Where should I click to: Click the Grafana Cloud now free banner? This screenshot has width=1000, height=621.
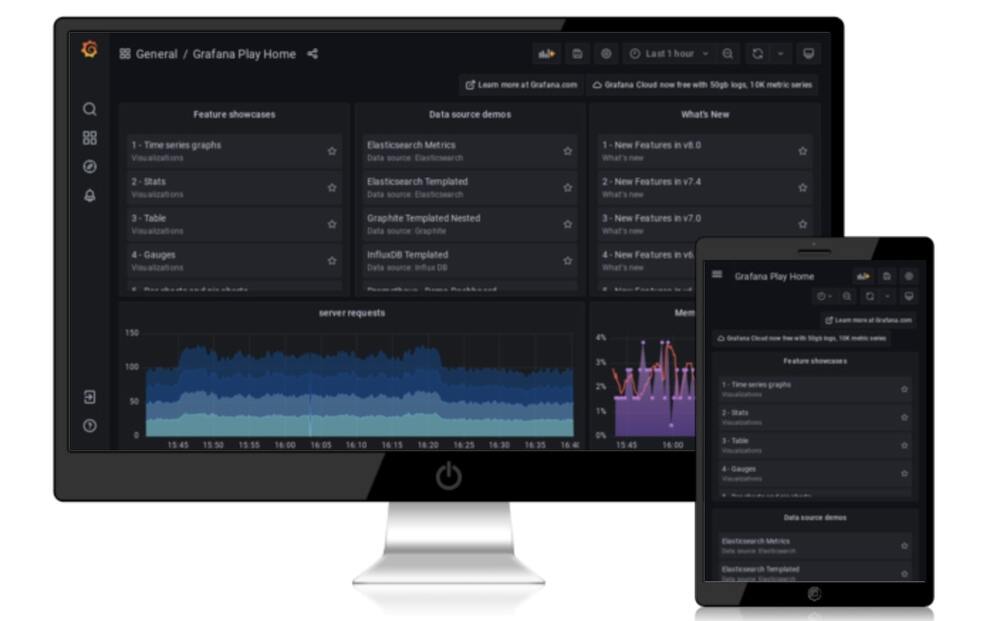click(x=702, y=85)
